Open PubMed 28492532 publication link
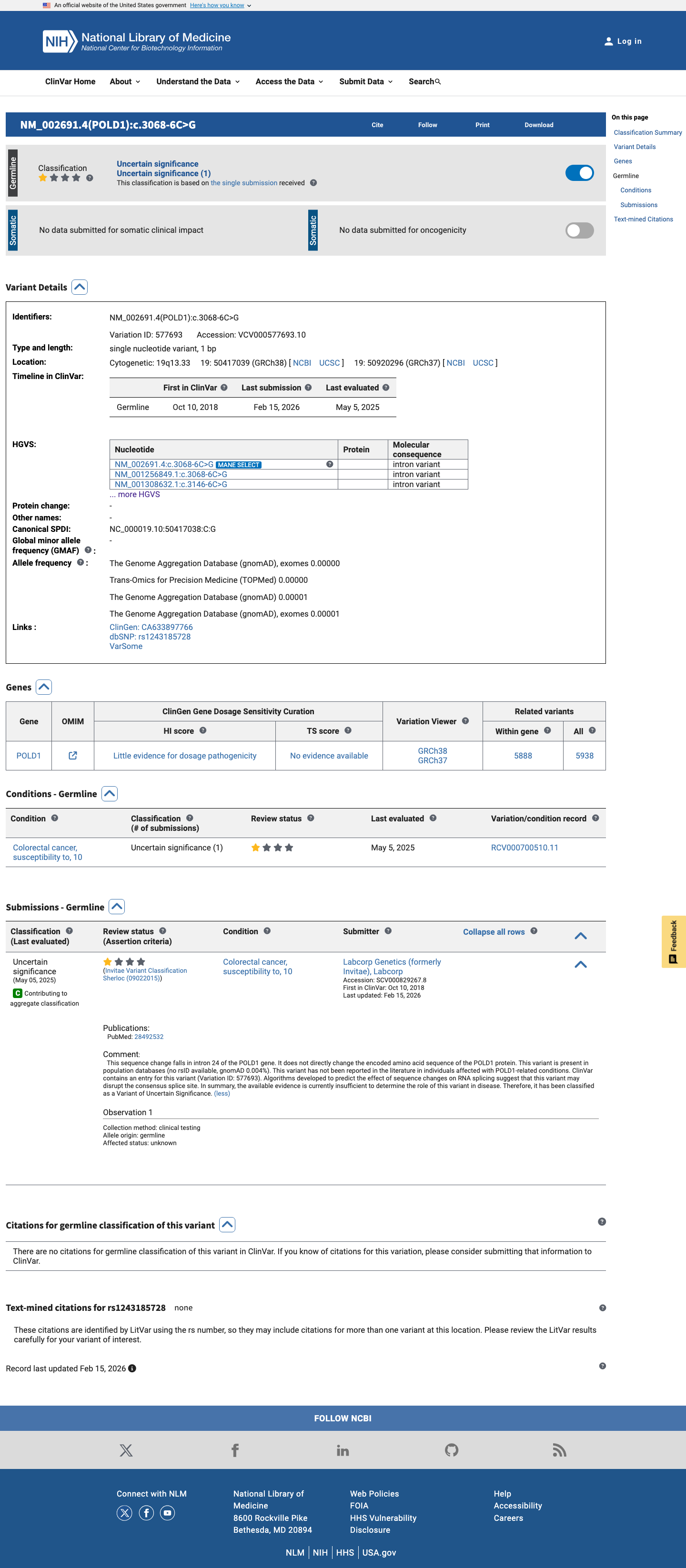This screenshot has height=1568, width=686. click(x=149, y=1037)
